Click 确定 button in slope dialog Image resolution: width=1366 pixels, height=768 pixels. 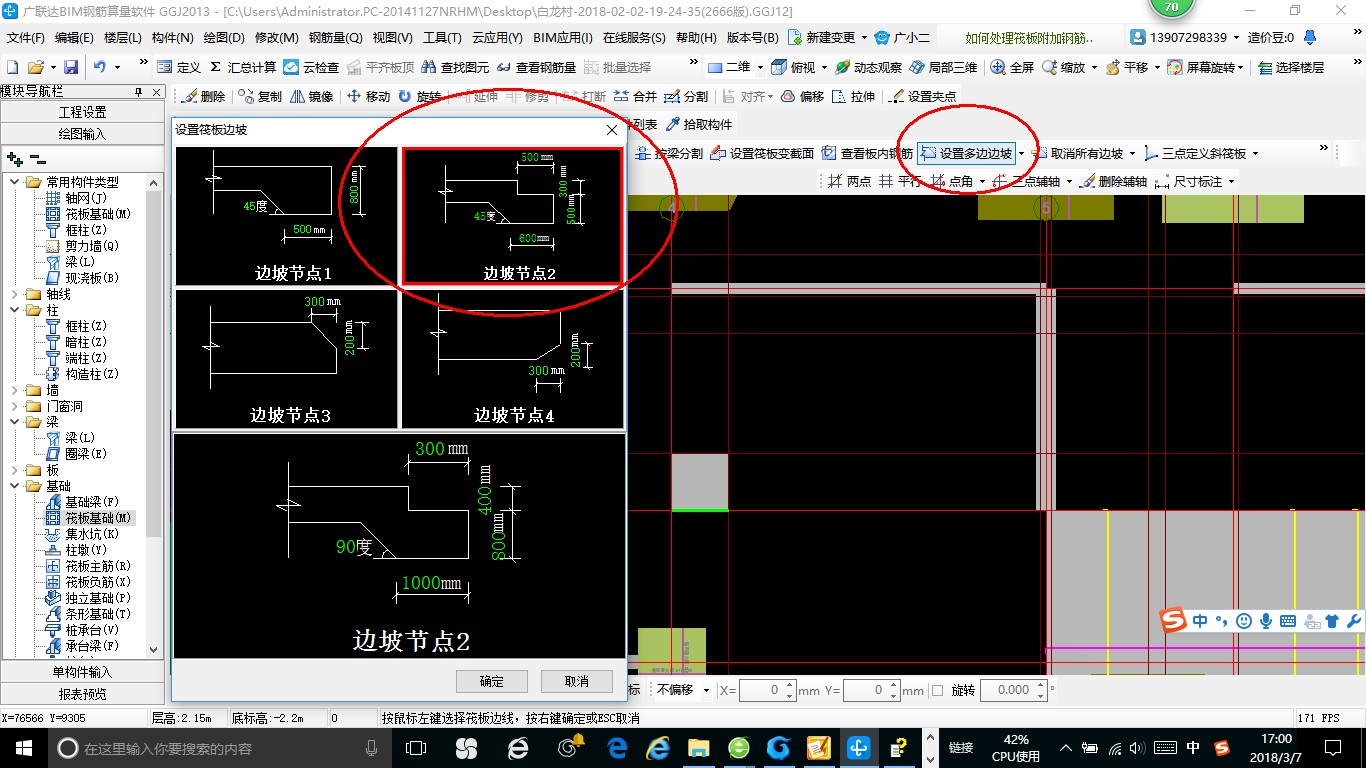[x=491, y=681]
